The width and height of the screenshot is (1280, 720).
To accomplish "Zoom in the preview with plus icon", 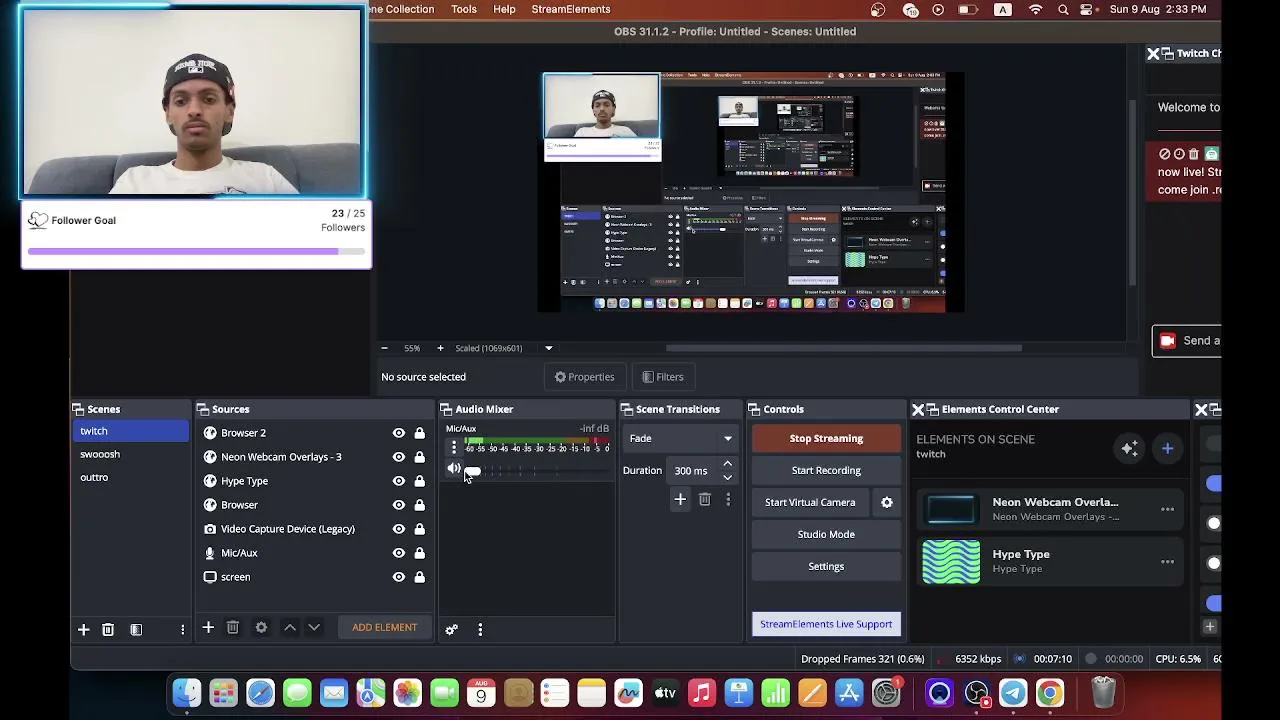I will click(440, 348).
